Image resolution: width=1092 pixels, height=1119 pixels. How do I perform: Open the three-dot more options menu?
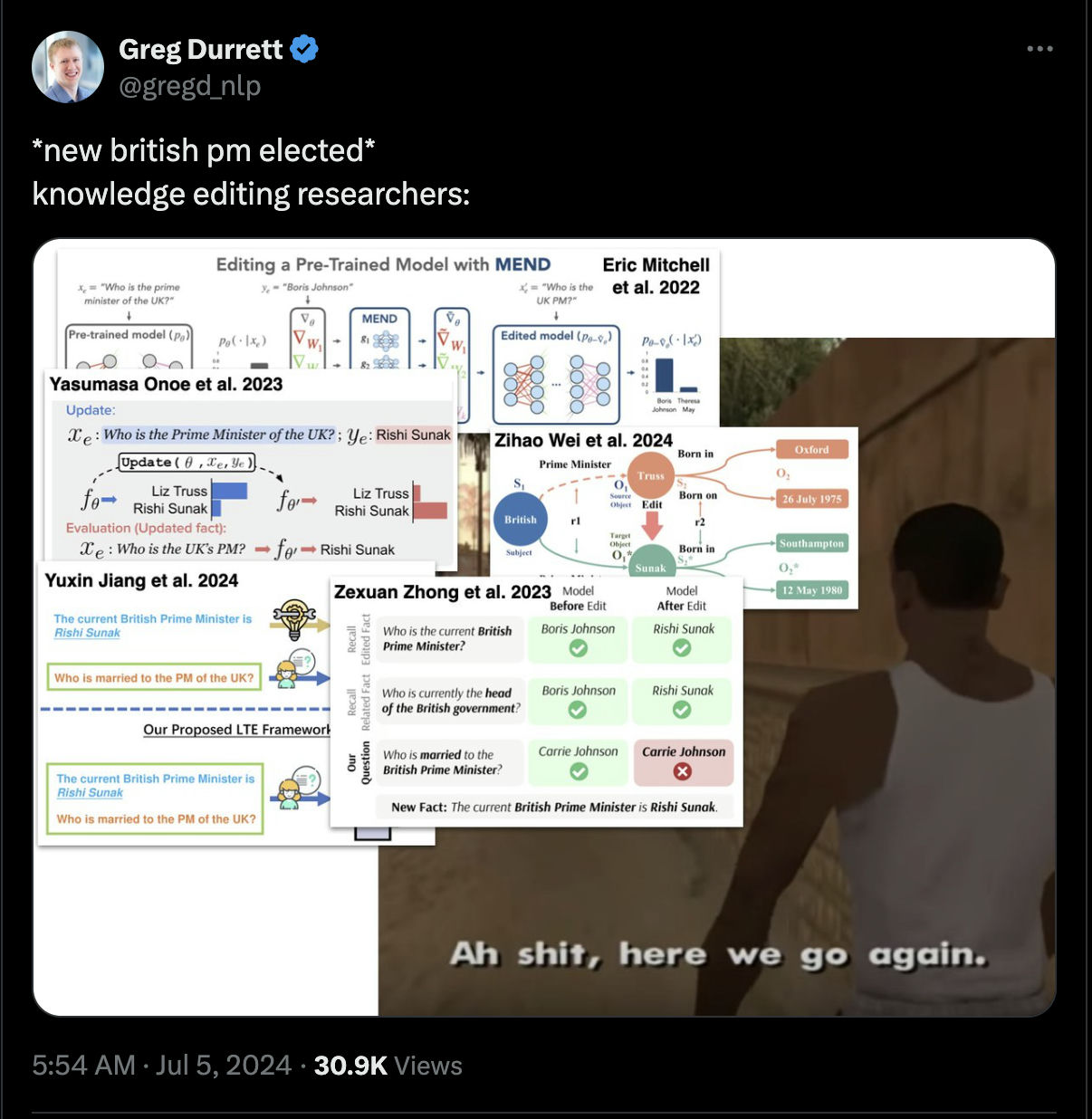[x=1039, y=49]
